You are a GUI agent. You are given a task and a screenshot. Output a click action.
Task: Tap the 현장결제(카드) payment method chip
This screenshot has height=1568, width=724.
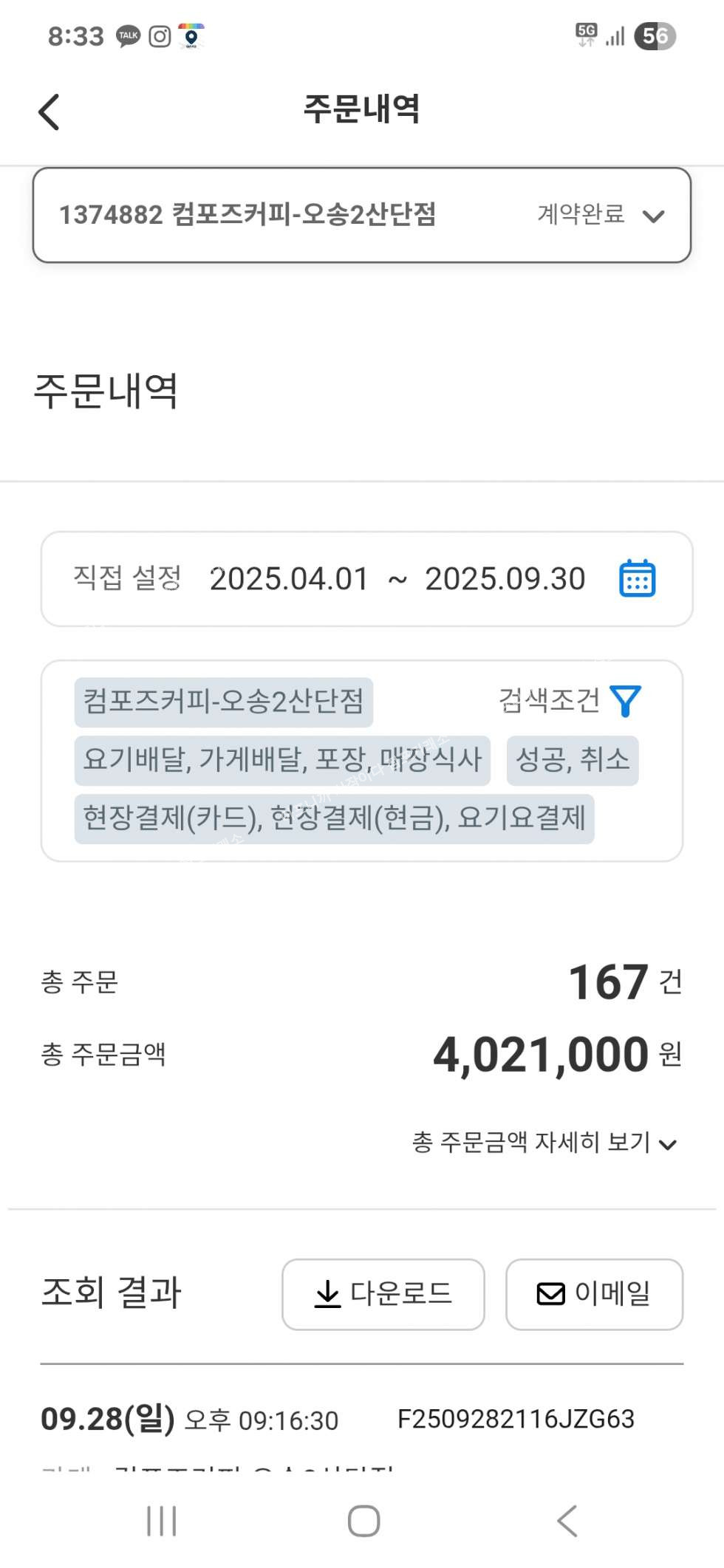coord(334,818)
